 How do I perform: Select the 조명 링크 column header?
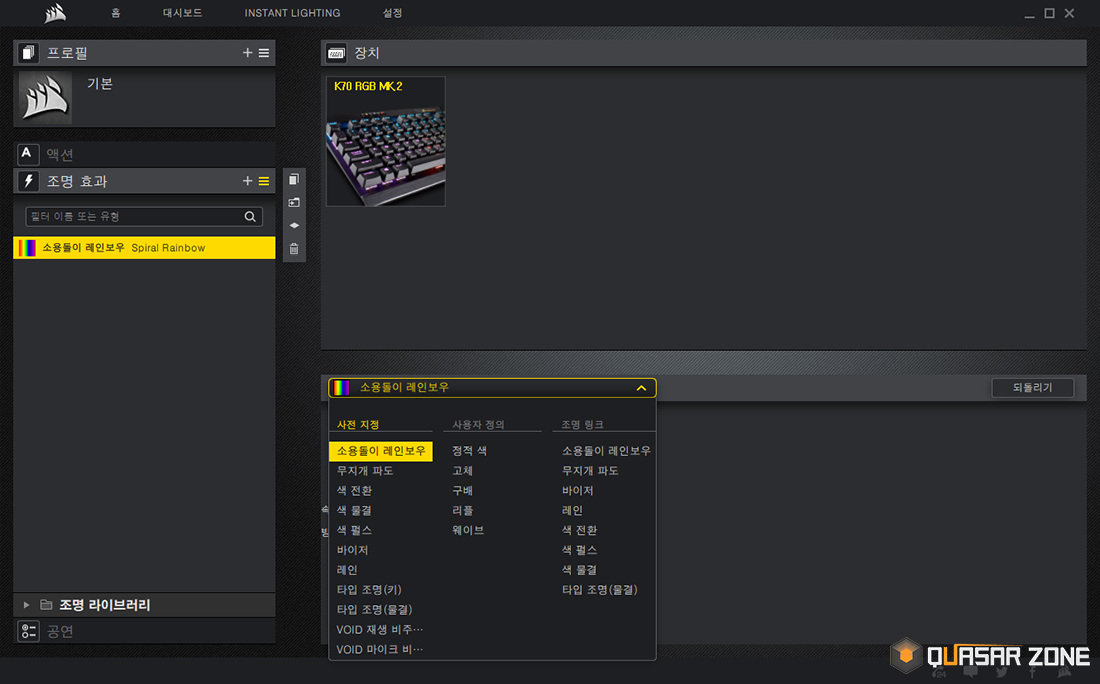coord(582,424)
